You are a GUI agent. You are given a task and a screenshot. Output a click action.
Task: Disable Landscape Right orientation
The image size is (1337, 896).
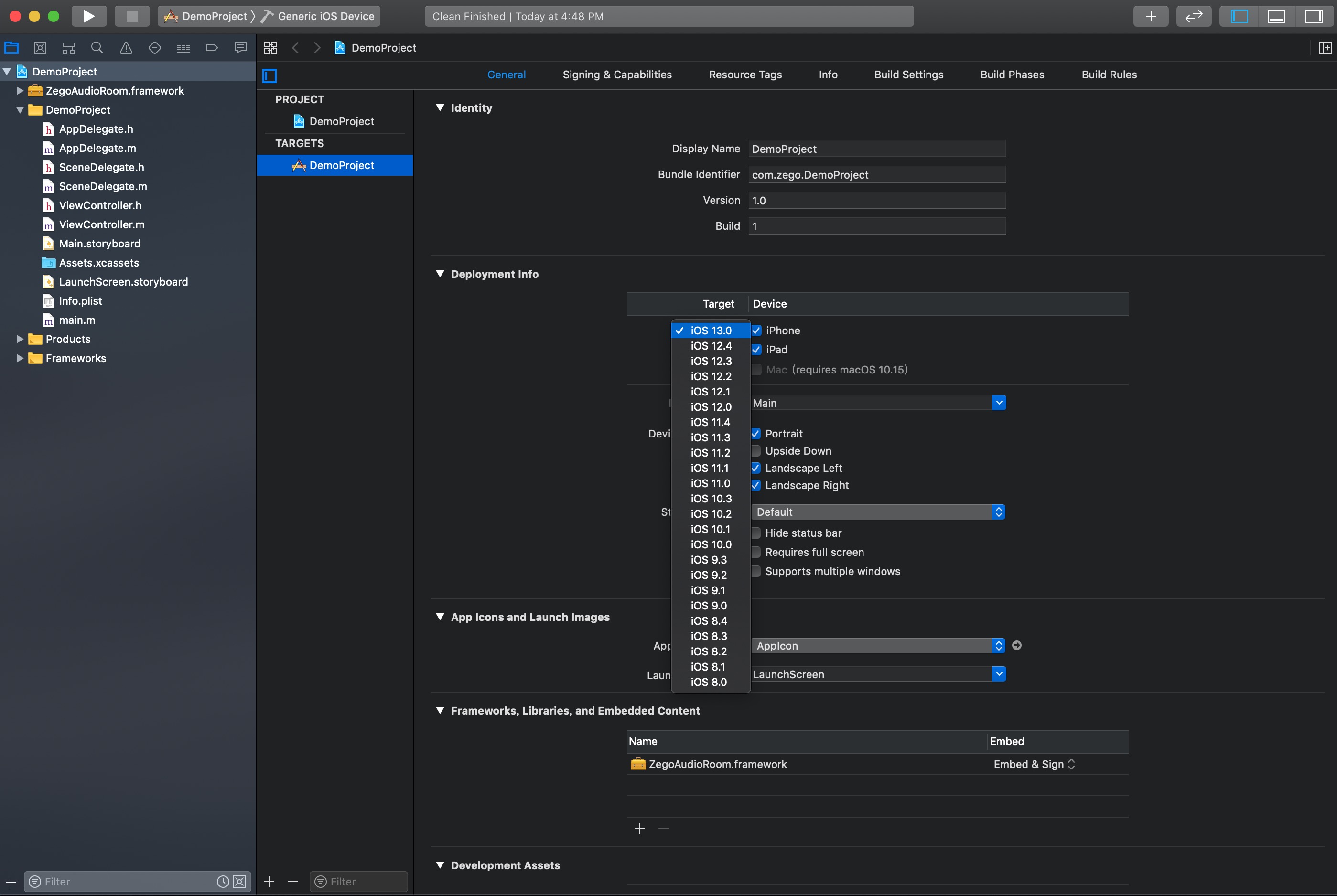pos(755,485)
